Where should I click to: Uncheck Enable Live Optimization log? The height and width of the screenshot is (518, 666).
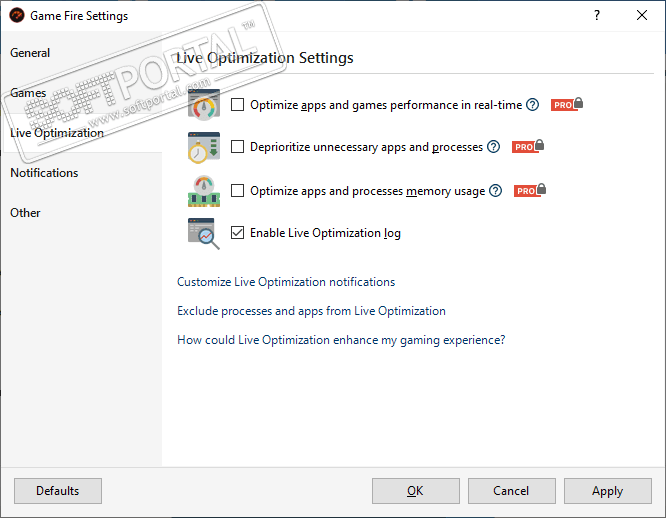tap(238, 233)
